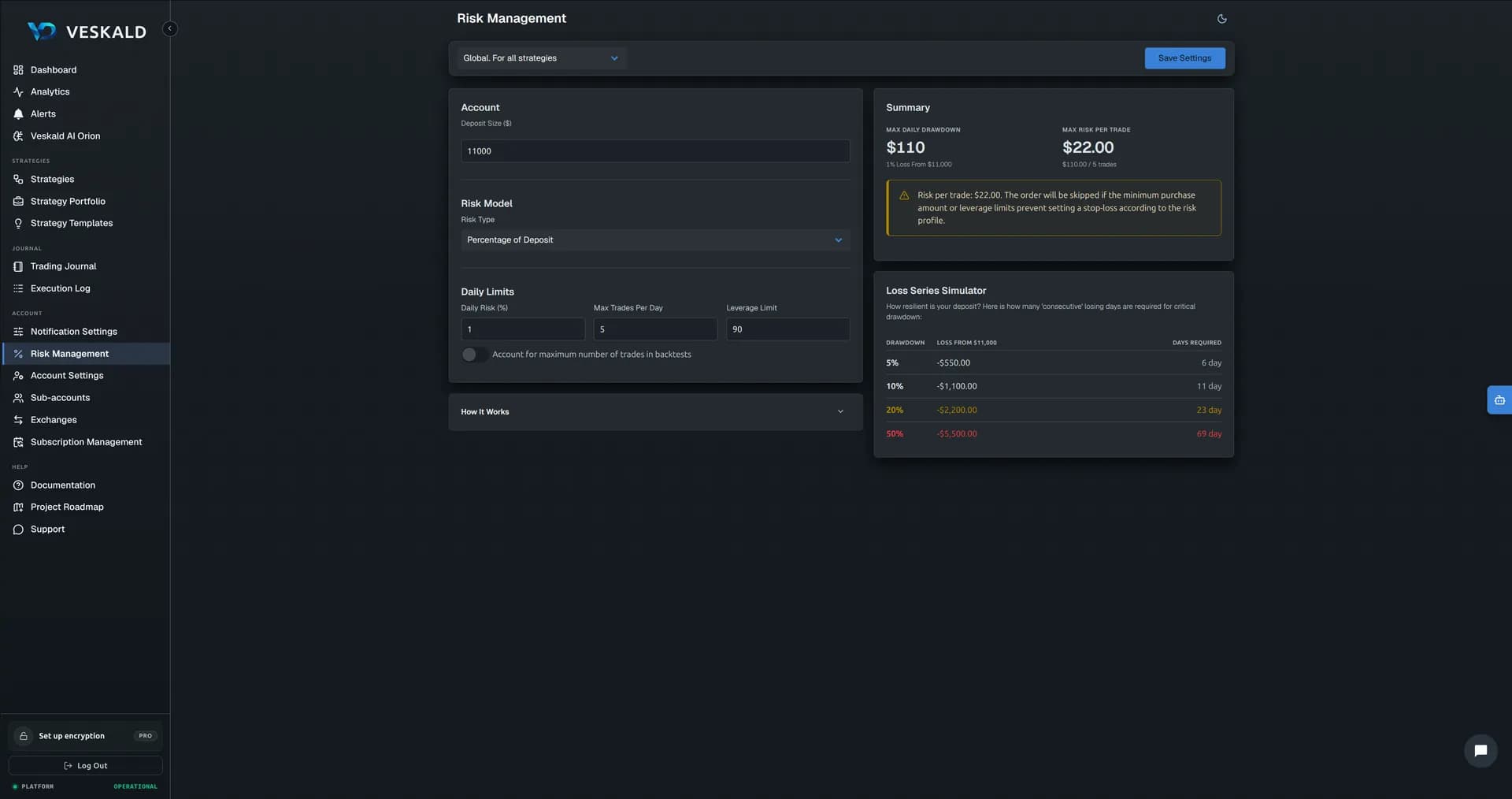Click the Support chat bubble icon

point(18,530)
